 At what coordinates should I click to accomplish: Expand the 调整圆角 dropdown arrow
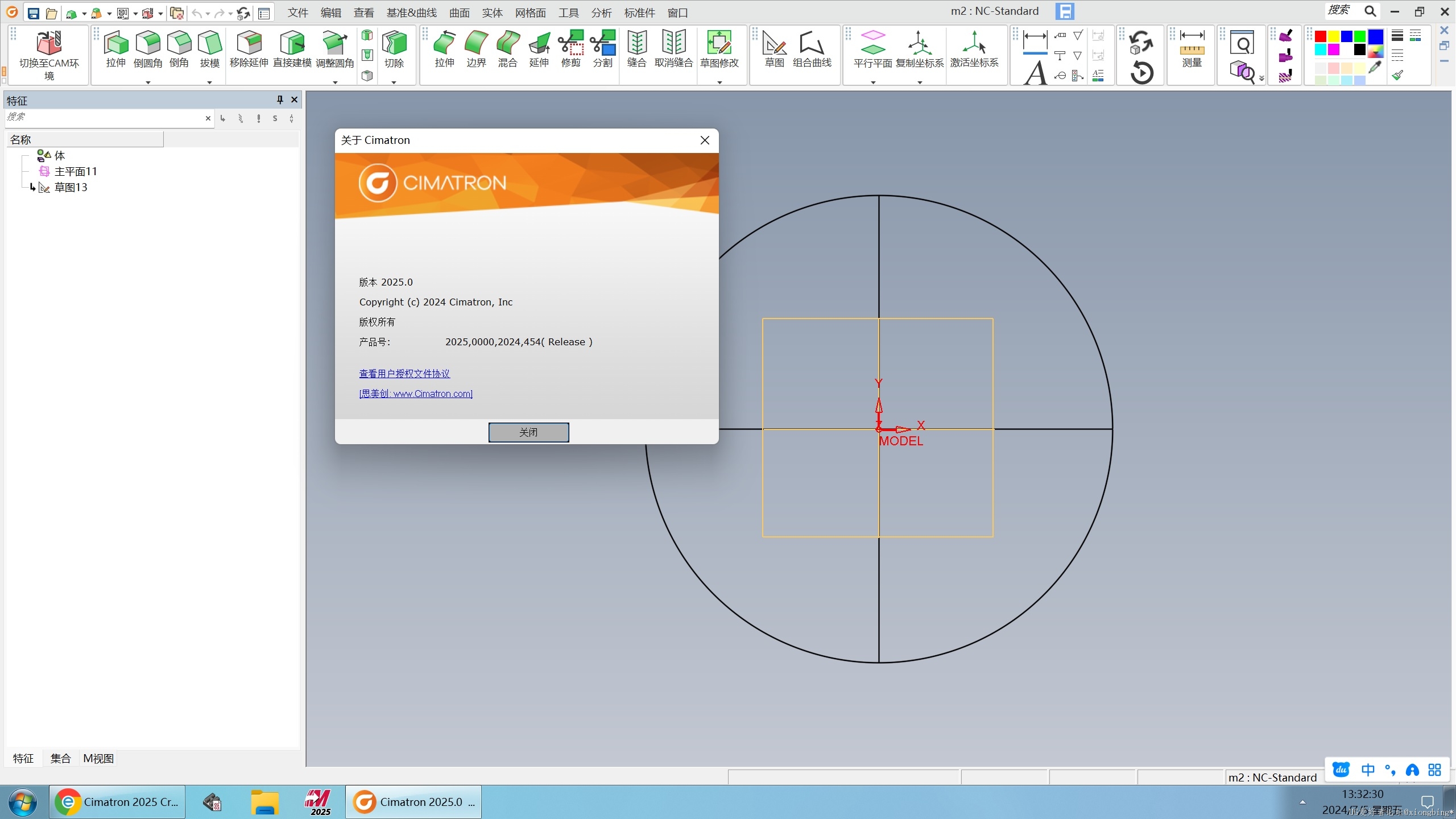click(x=335, y=83)
